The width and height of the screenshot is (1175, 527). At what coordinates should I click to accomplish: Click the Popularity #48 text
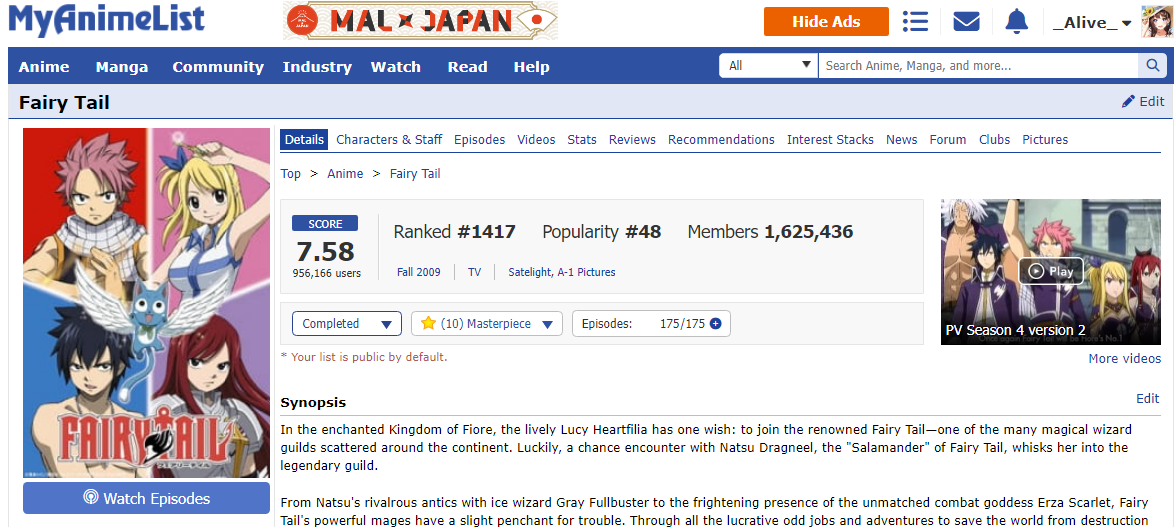click(602, 232)
